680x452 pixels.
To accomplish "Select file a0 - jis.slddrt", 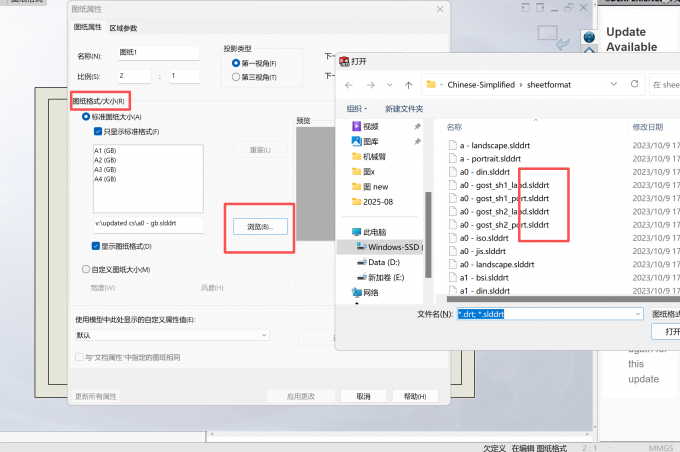I will click(483, 252).
